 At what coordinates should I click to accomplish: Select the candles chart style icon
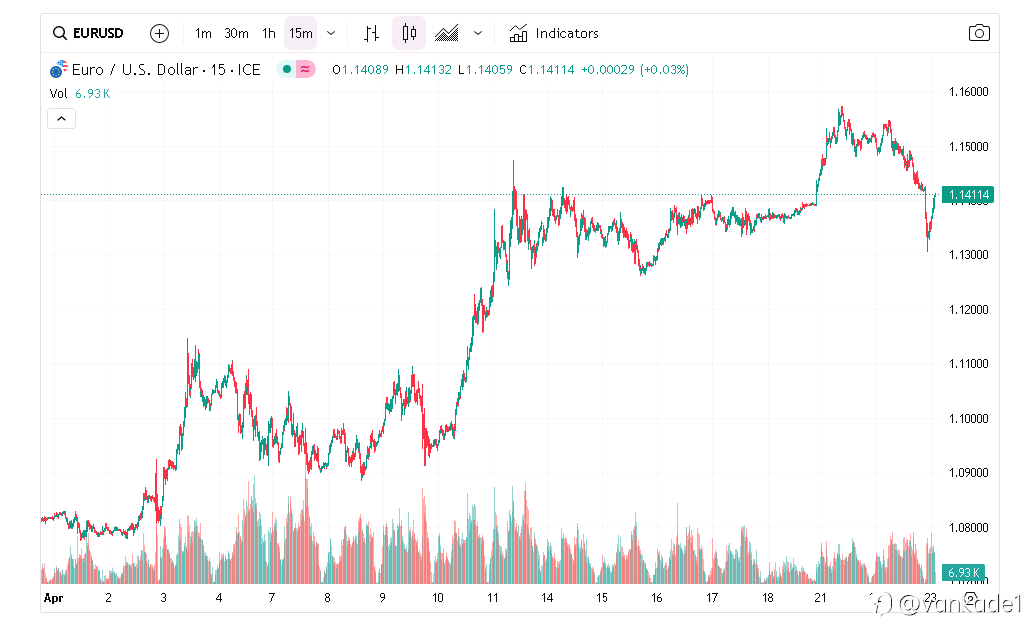[409, 33]
